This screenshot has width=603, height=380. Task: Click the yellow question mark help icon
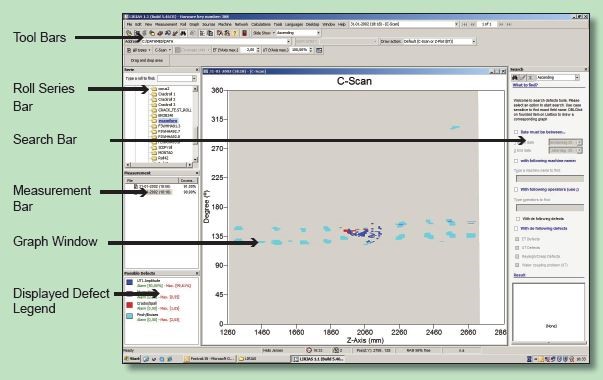pyautogui.click(x=235, y=33)
